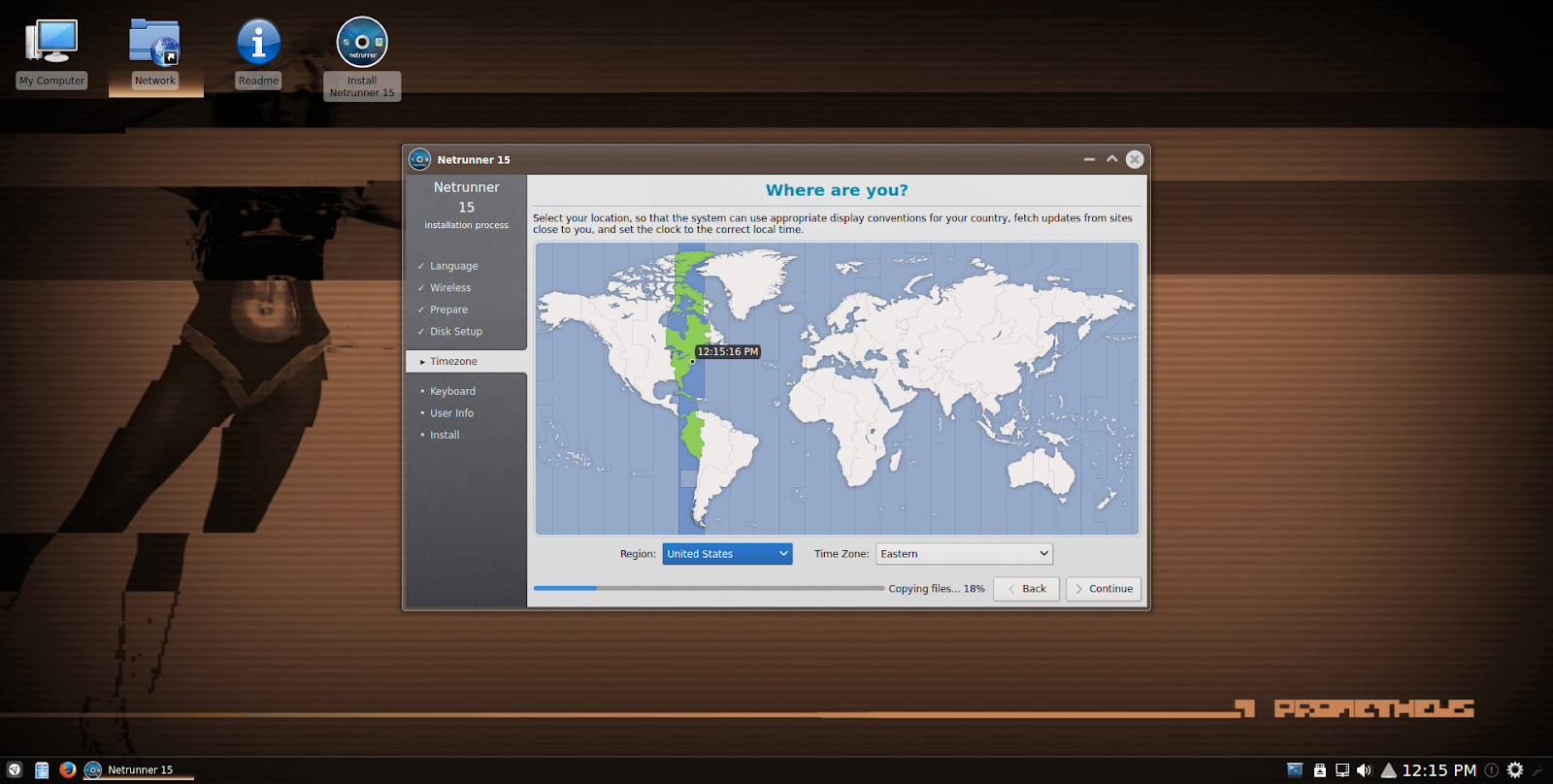Image resolution: width=1553 pixels, height=784 pixels.
Task: Open the file manager from the taskbar
Action: click(x=42, y=769)
